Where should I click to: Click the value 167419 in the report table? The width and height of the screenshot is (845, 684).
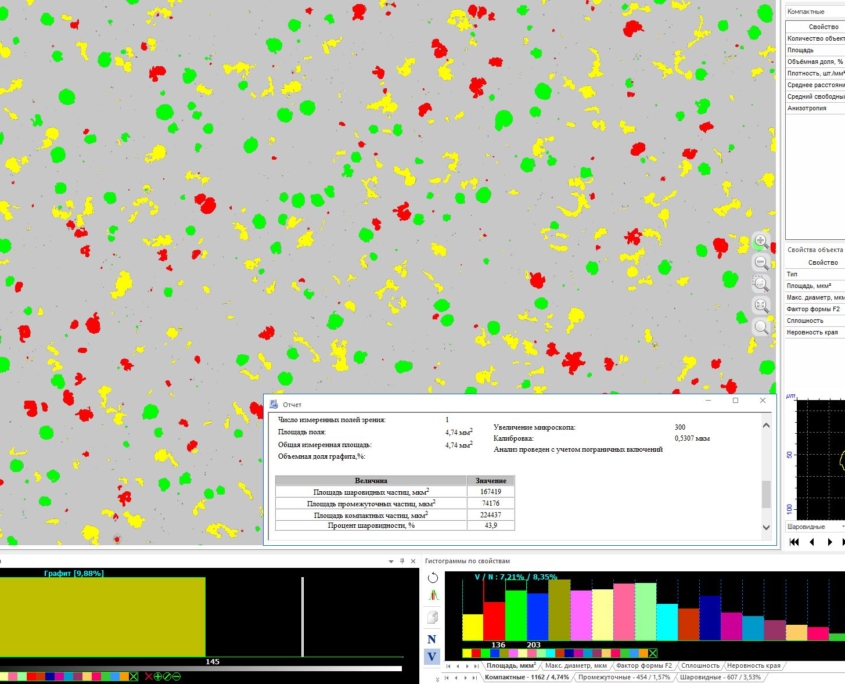point(490,492)
